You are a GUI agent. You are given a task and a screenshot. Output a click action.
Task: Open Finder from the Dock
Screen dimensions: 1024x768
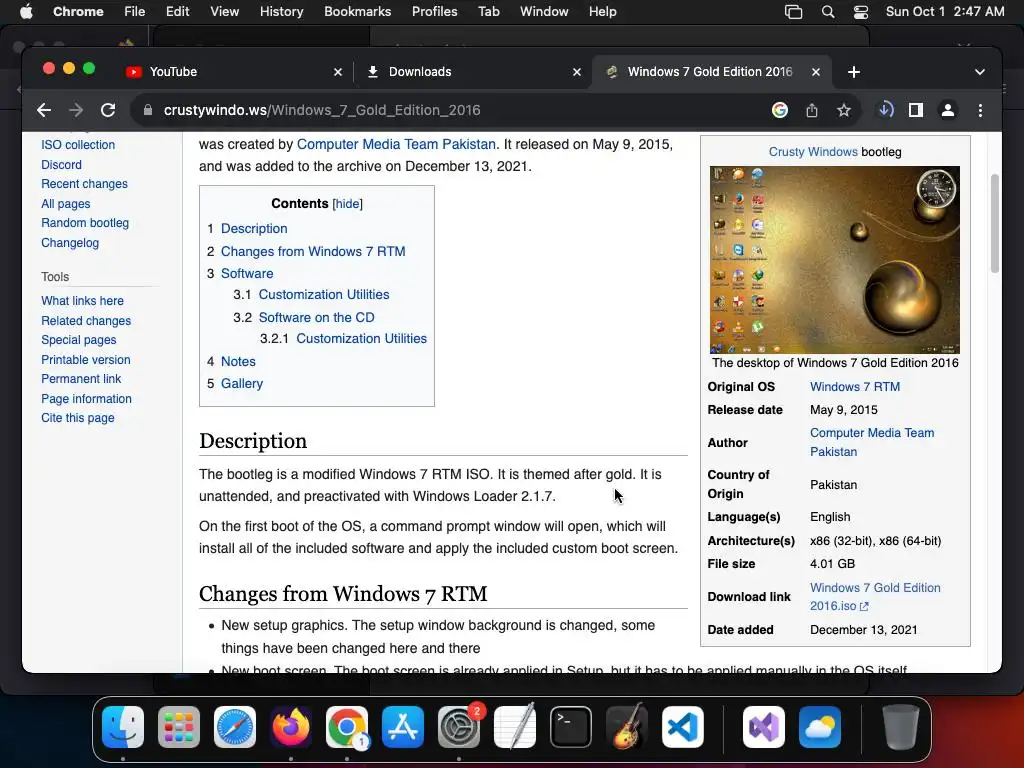click(123, 727)
